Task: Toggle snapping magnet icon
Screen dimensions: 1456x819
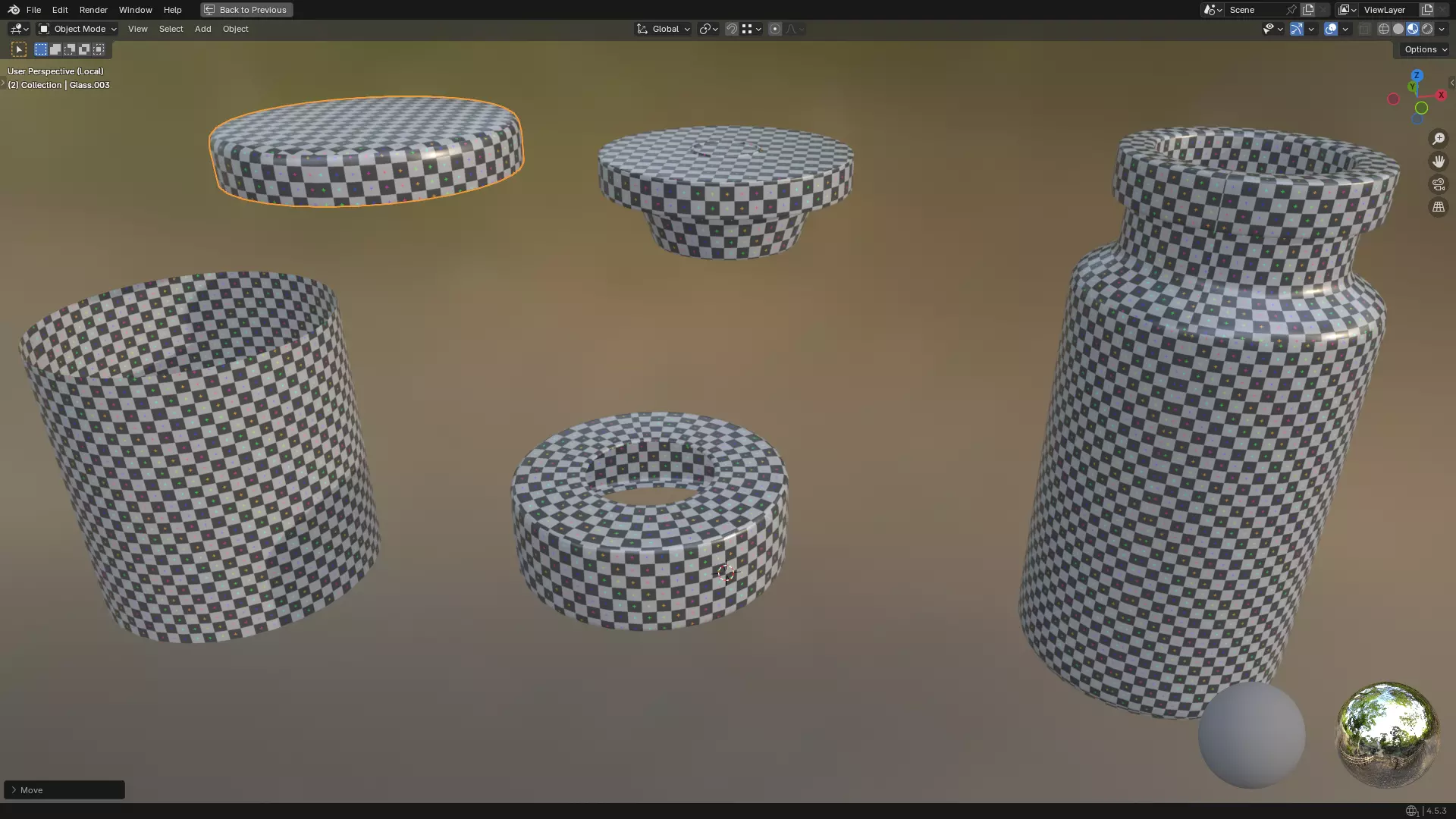Action: coord(731,29)
